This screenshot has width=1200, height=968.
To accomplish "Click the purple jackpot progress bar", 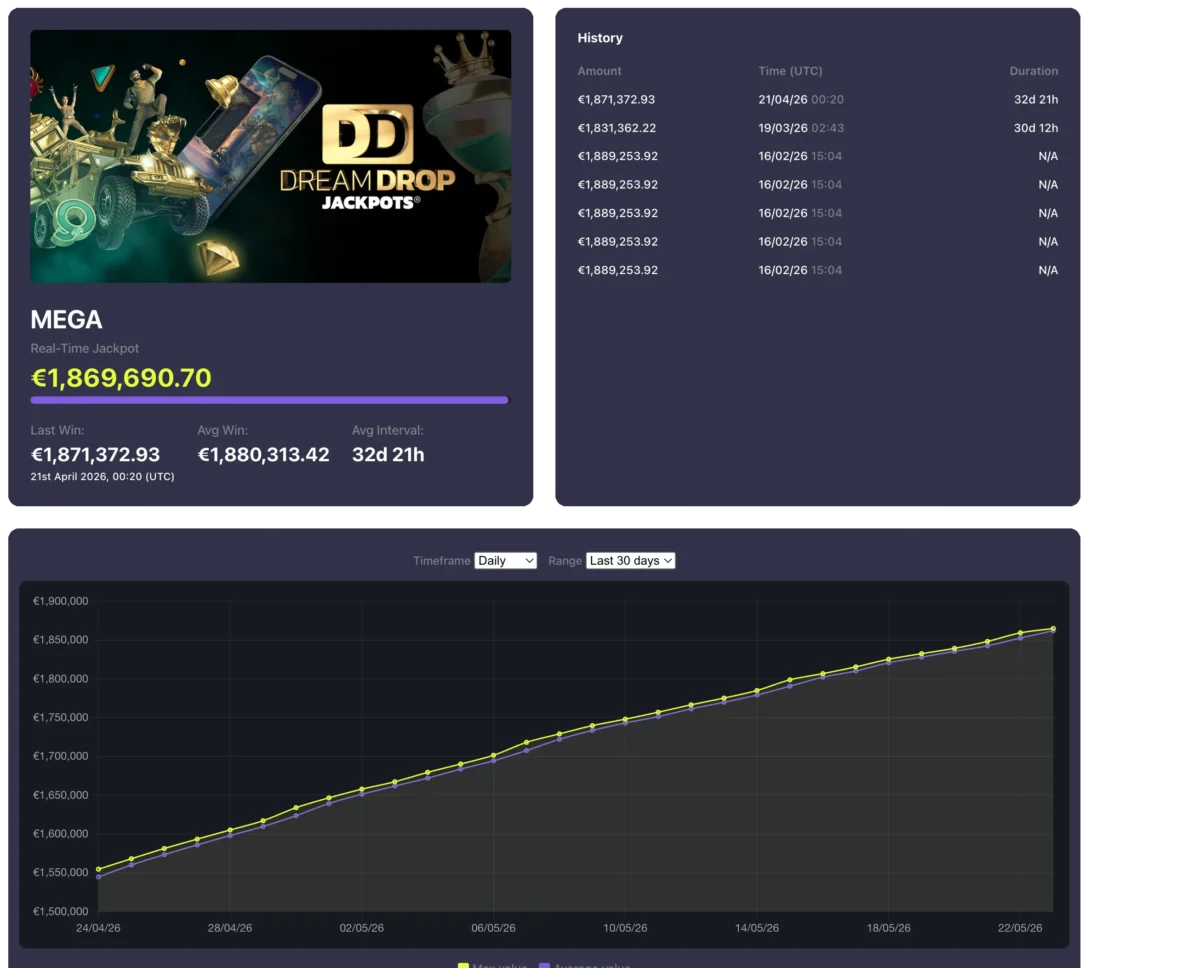I will click(x=270, y=400).
